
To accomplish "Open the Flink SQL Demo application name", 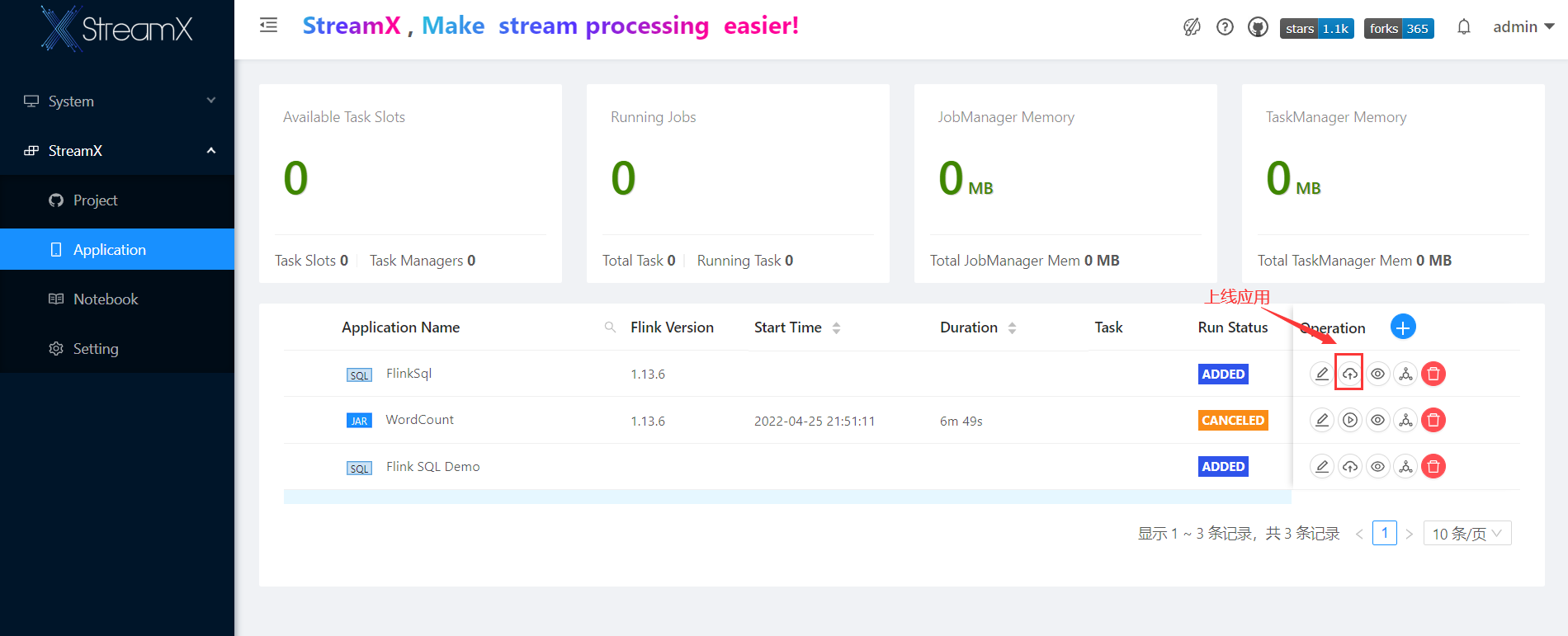I will pos(432,466).
